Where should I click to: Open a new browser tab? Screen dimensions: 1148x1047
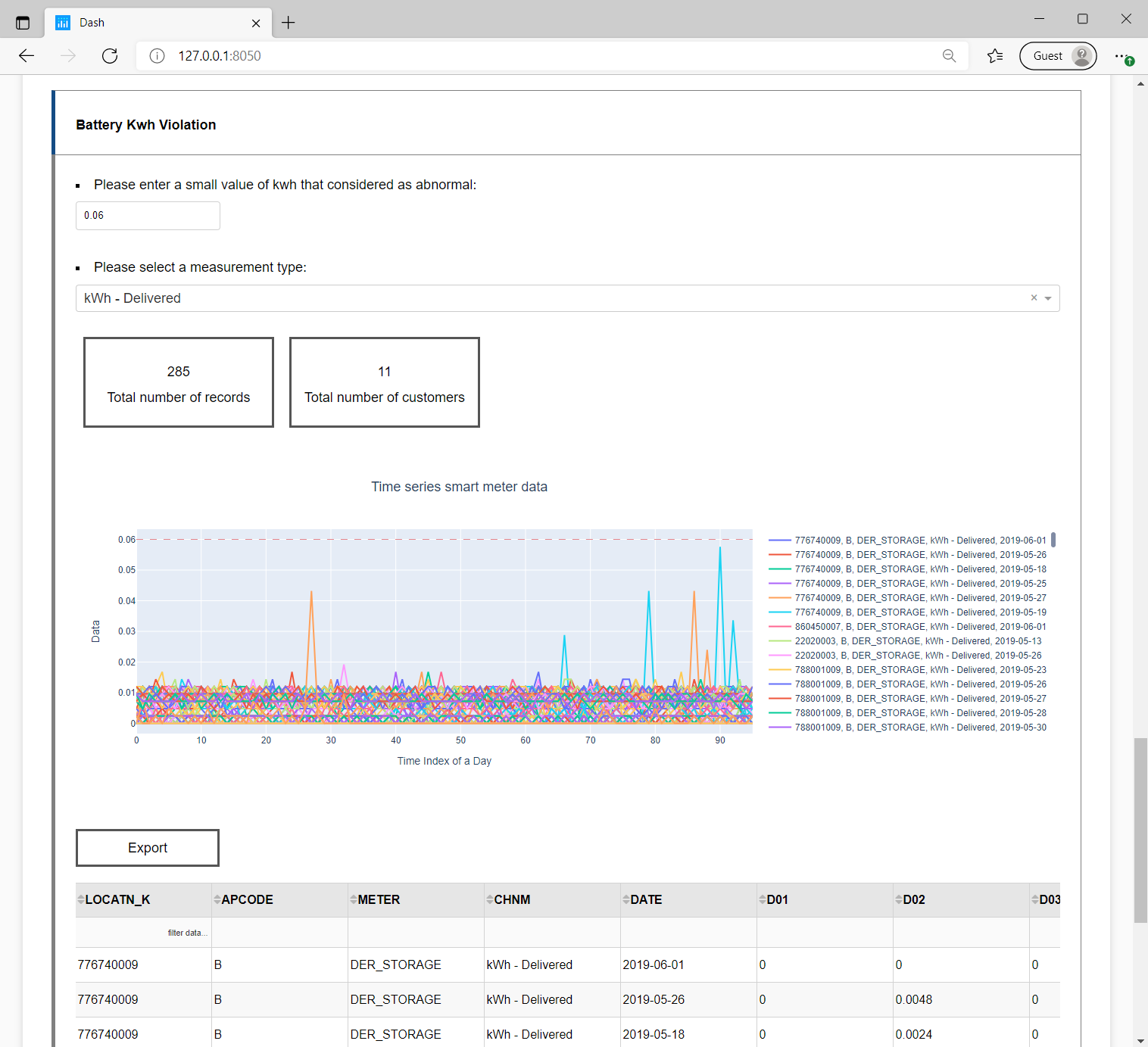[x=289, y=23]
